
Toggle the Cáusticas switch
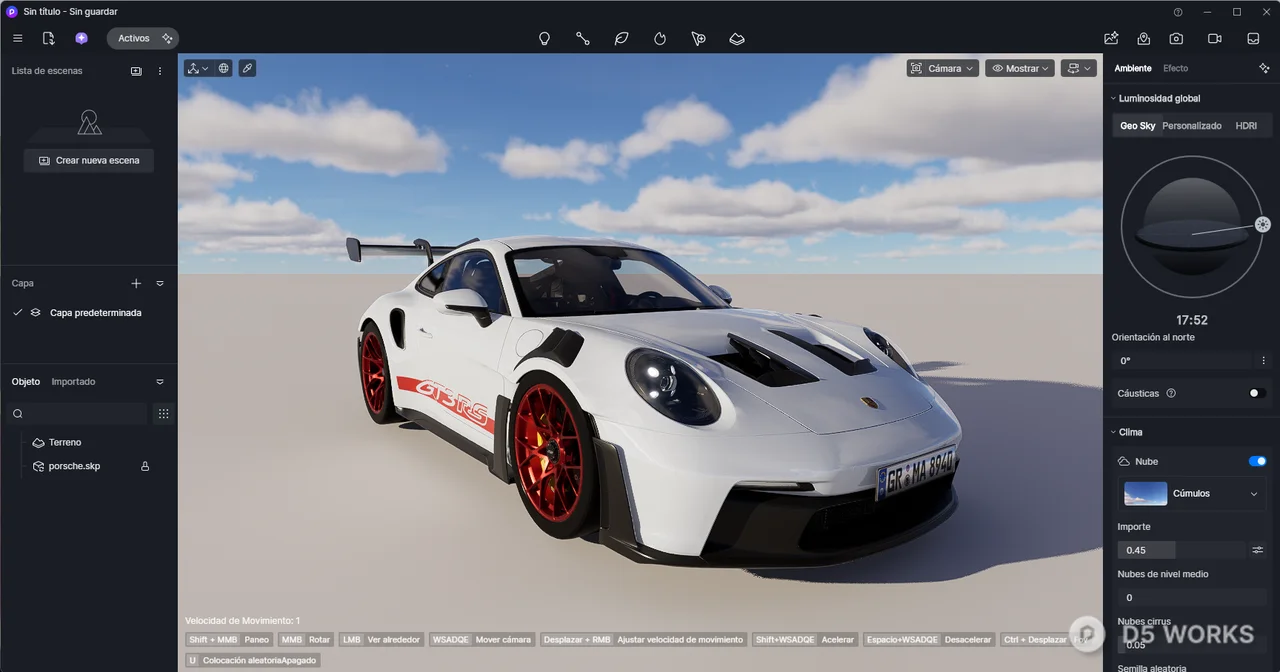click(x=1258, y=393)
